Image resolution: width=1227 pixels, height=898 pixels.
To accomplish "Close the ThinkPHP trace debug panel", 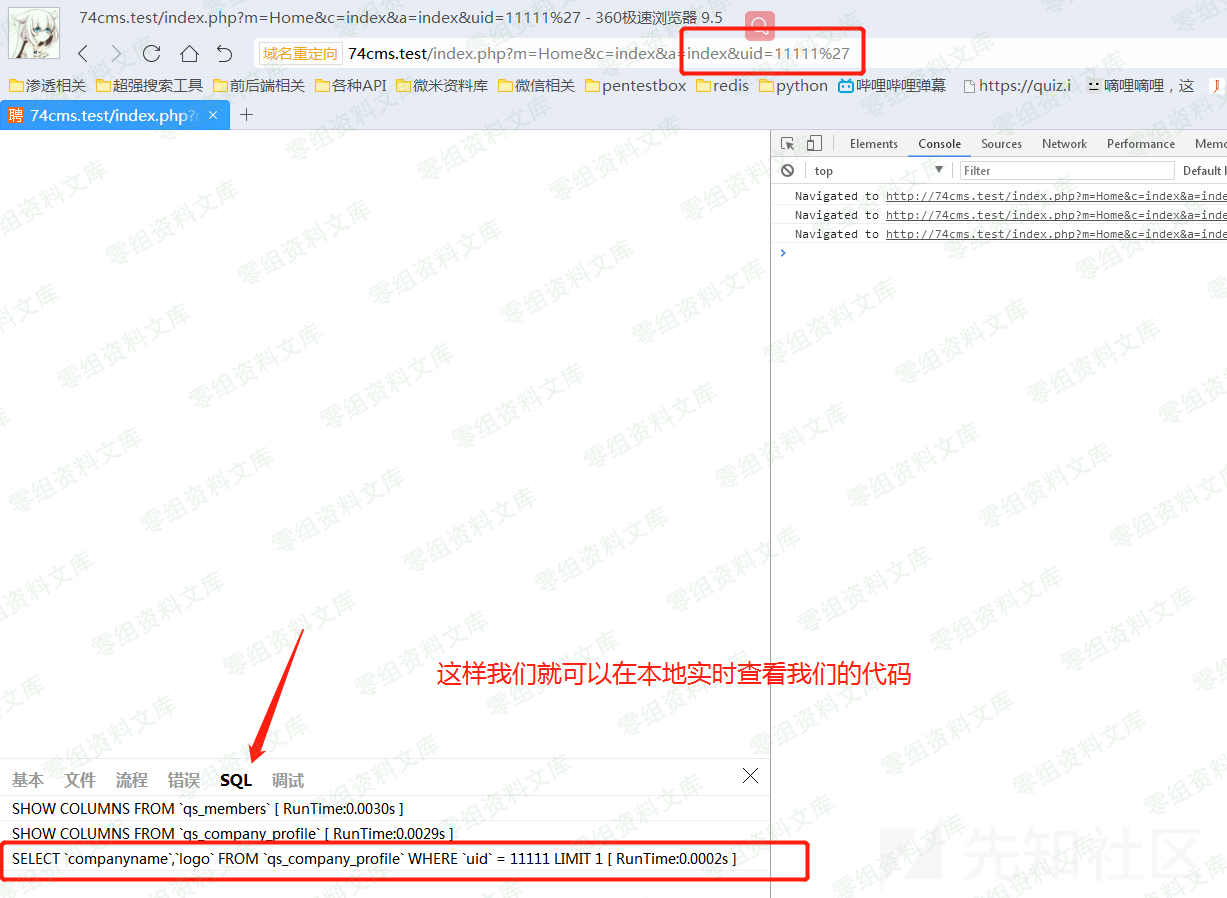I will (x=750, y=776).
